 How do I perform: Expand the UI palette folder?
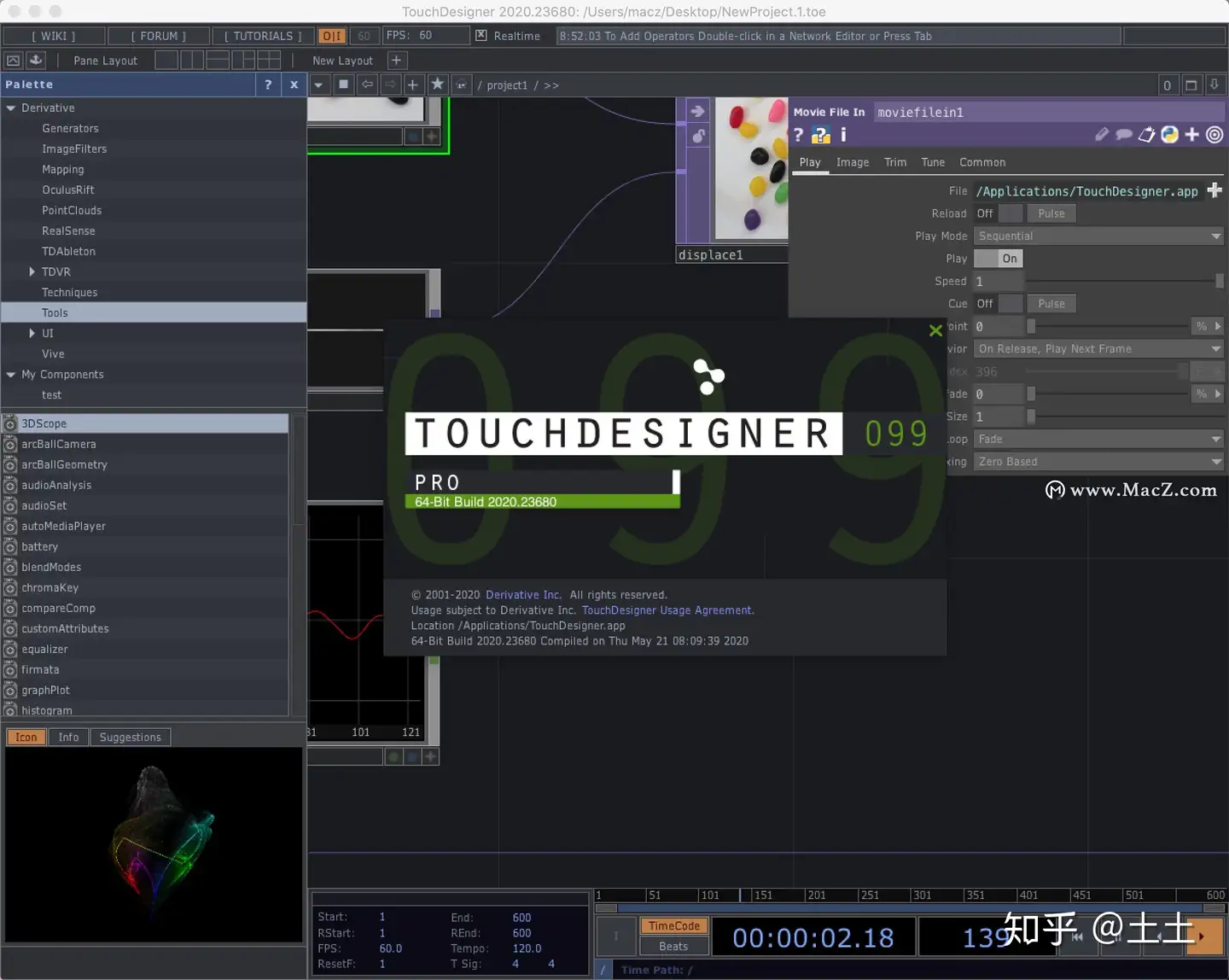32,333
